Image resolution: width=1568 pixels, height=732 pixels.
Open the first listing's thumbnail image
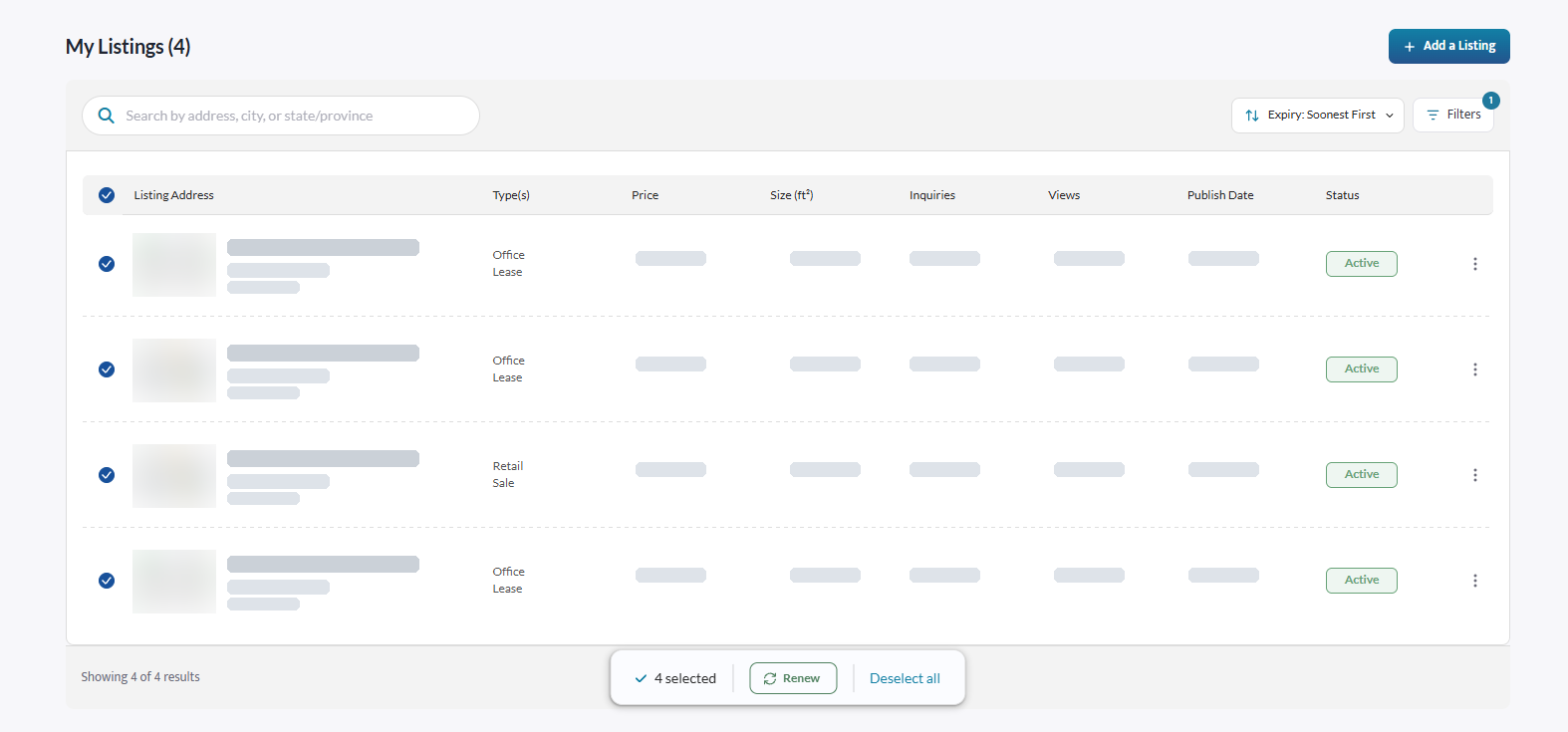(x=174, y=265)
